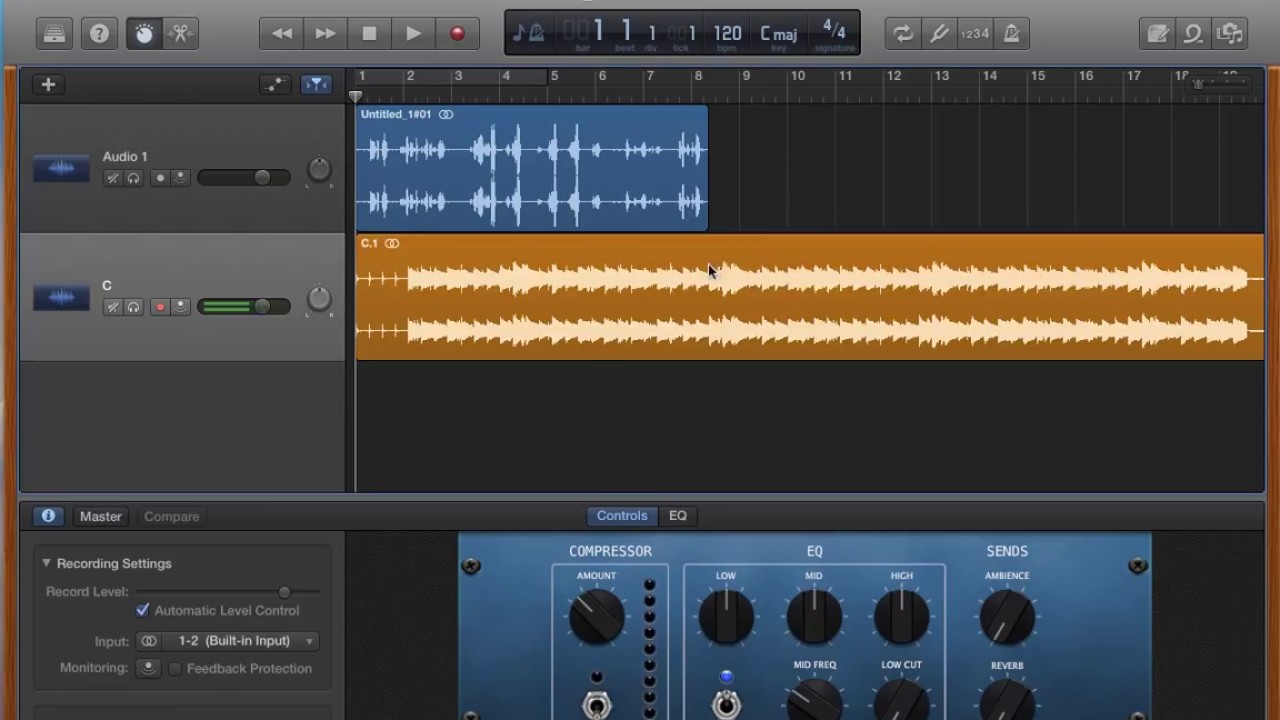The height and width of the screenshot is (720, 1280).
Task: Toggle the Smart Controls inspector info button
Action: 48,516
